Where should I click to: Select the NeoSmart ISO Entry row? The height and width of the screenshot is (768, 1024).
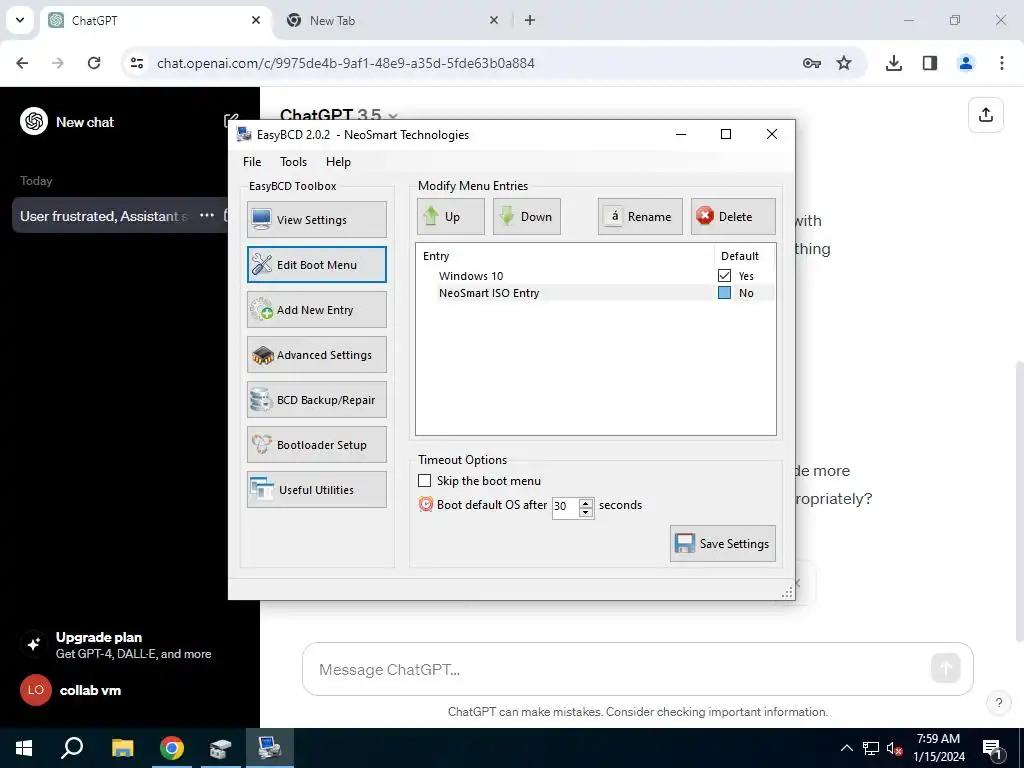click(x=595, y=293)
